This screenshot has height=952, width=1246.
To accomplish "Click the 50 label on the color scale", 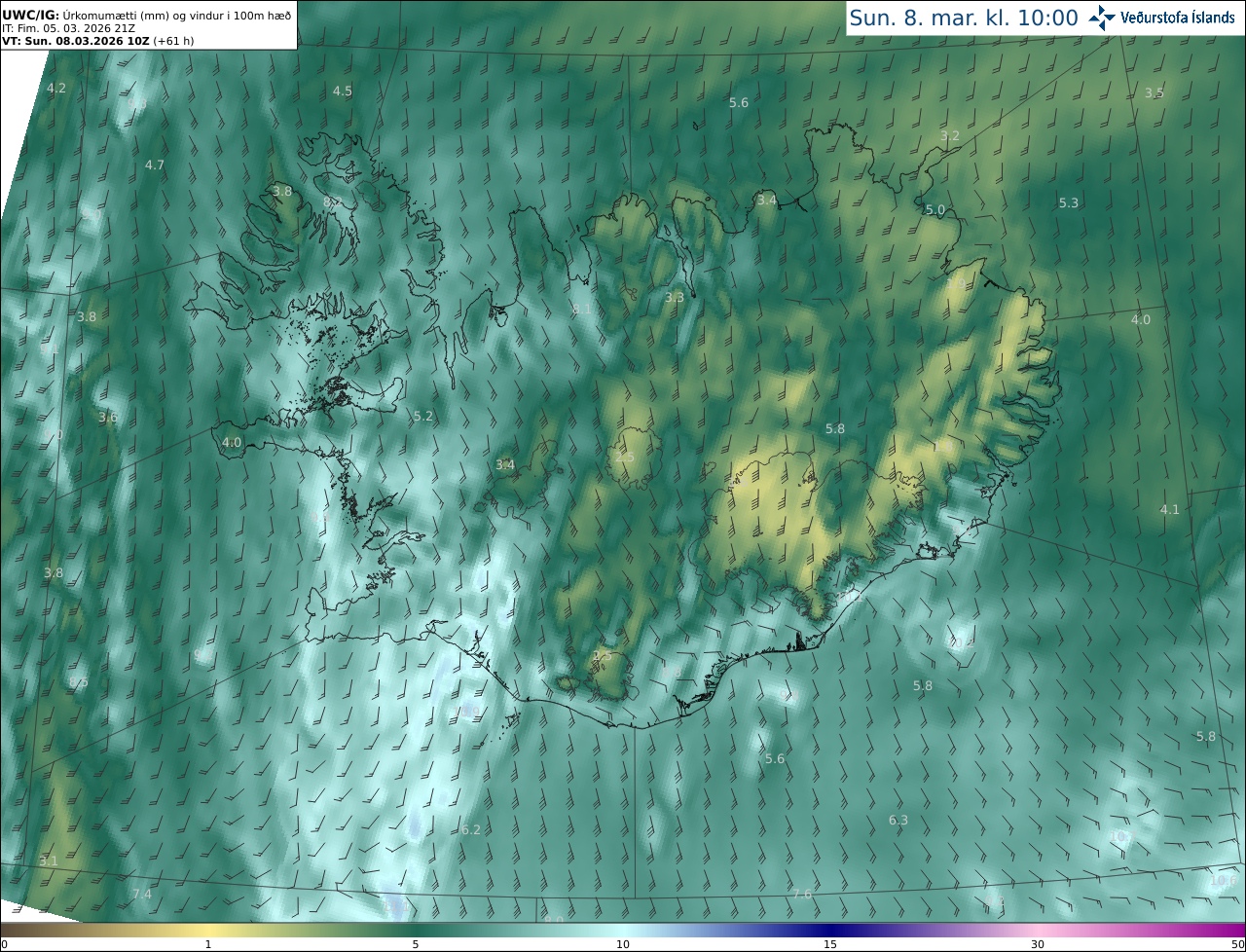I will (x=1237, y=944).
